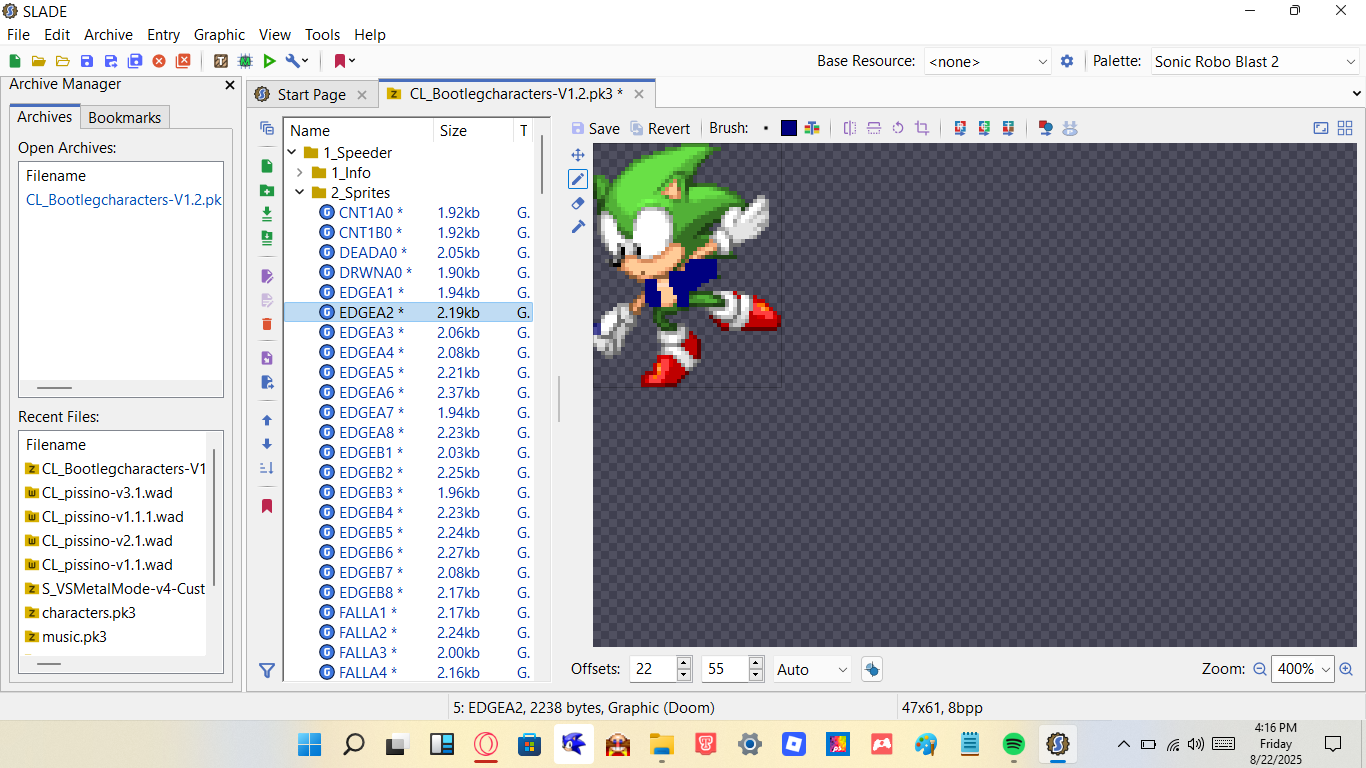Open the Entry menu
The image size is (1366, 768).
[x=163, y=34]
